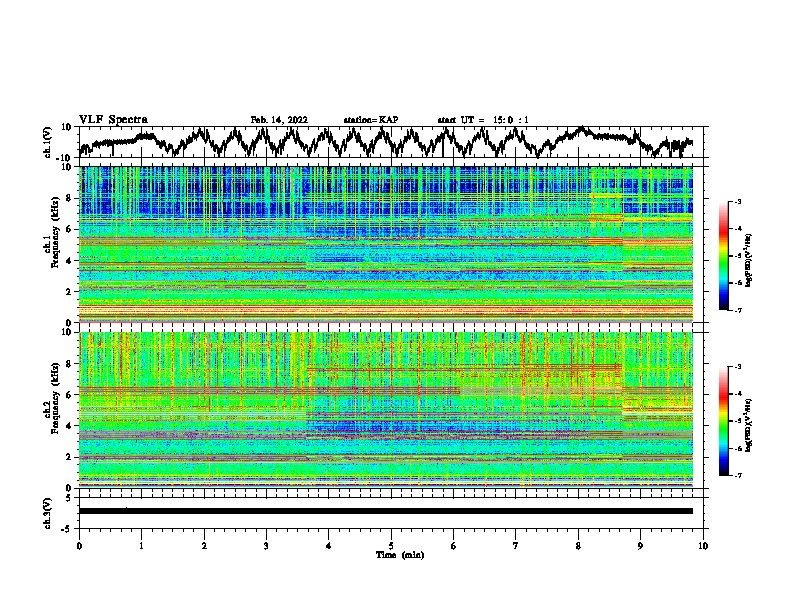The height and width of the screenshot is (612, 792).
Task: Select the "ch.2 Frequency (kHz)" axis label
Action: coord(53,398)
